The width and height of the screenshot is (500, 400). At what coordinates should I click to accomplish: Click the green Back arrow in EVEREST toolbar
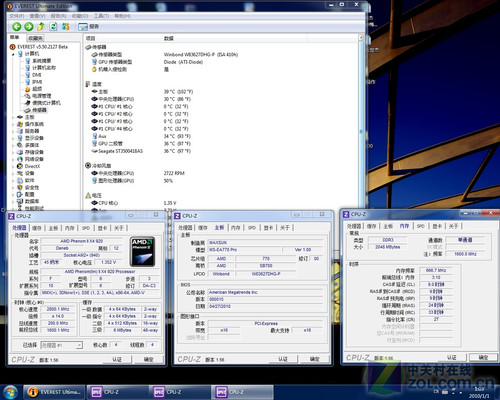pos(17,26)
